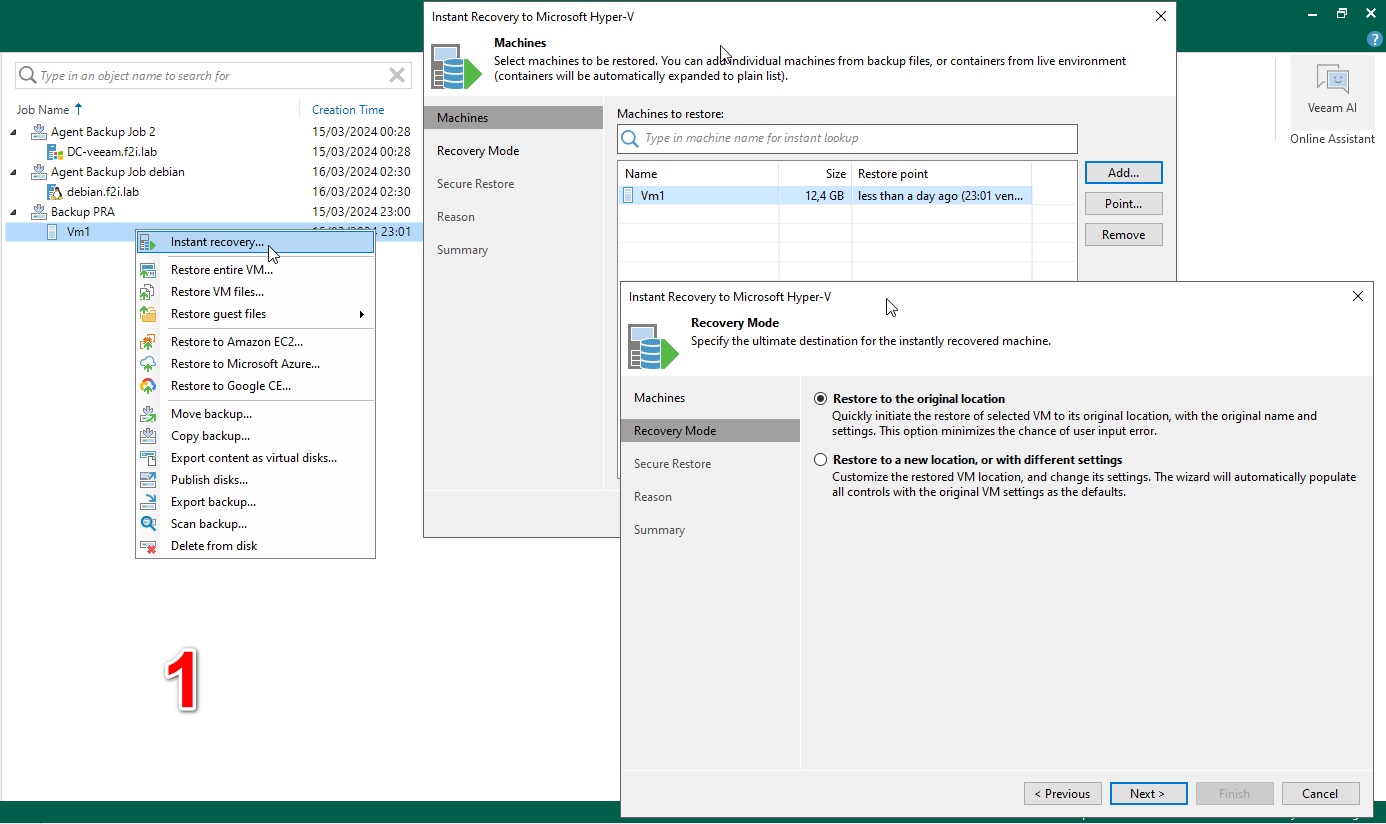
Task: Click the Instant recovery icon in context menu
Action: tap(147, 242)
